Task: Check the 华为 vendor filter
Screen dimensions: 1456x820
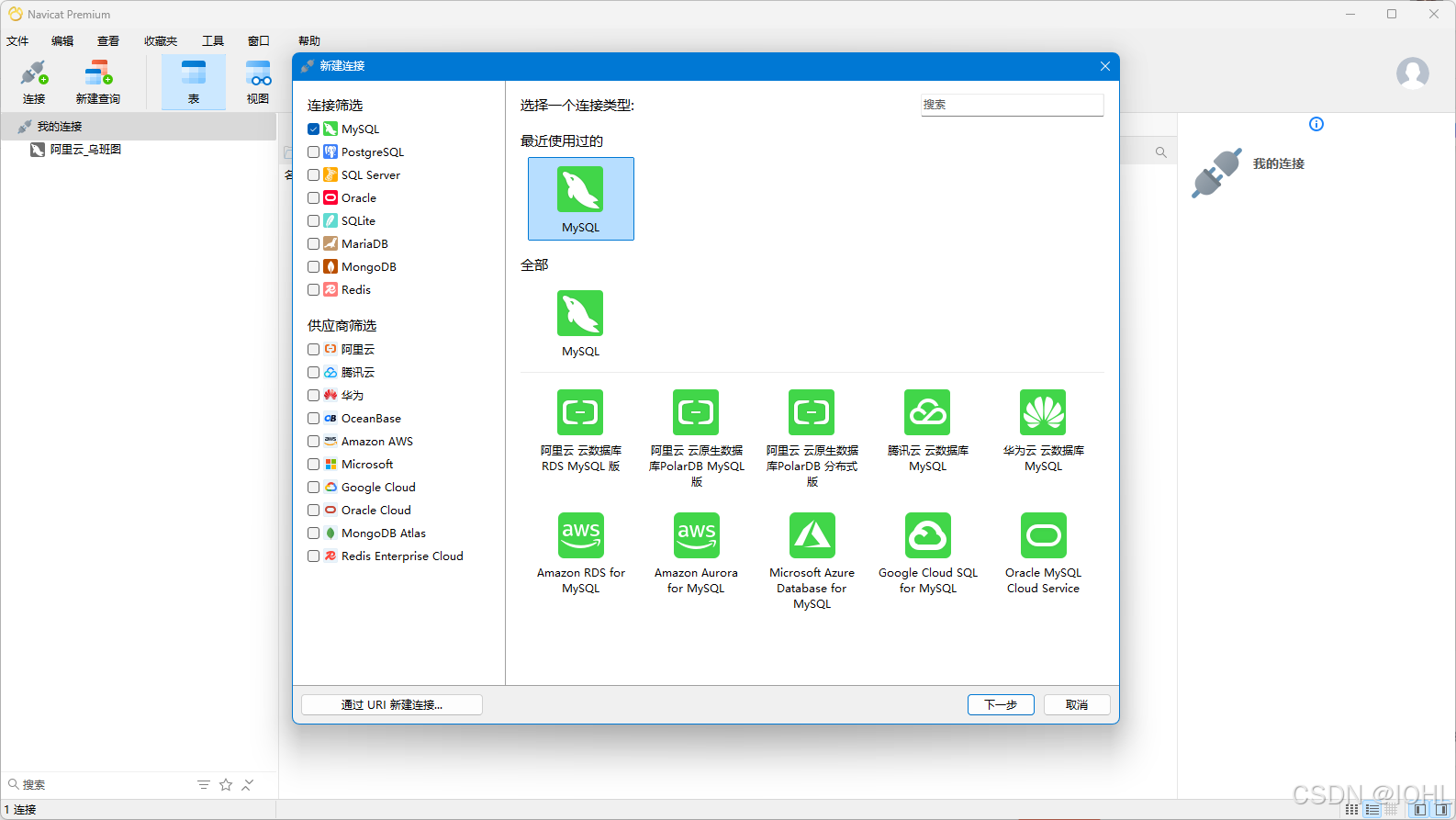Action: coord(314,396)
